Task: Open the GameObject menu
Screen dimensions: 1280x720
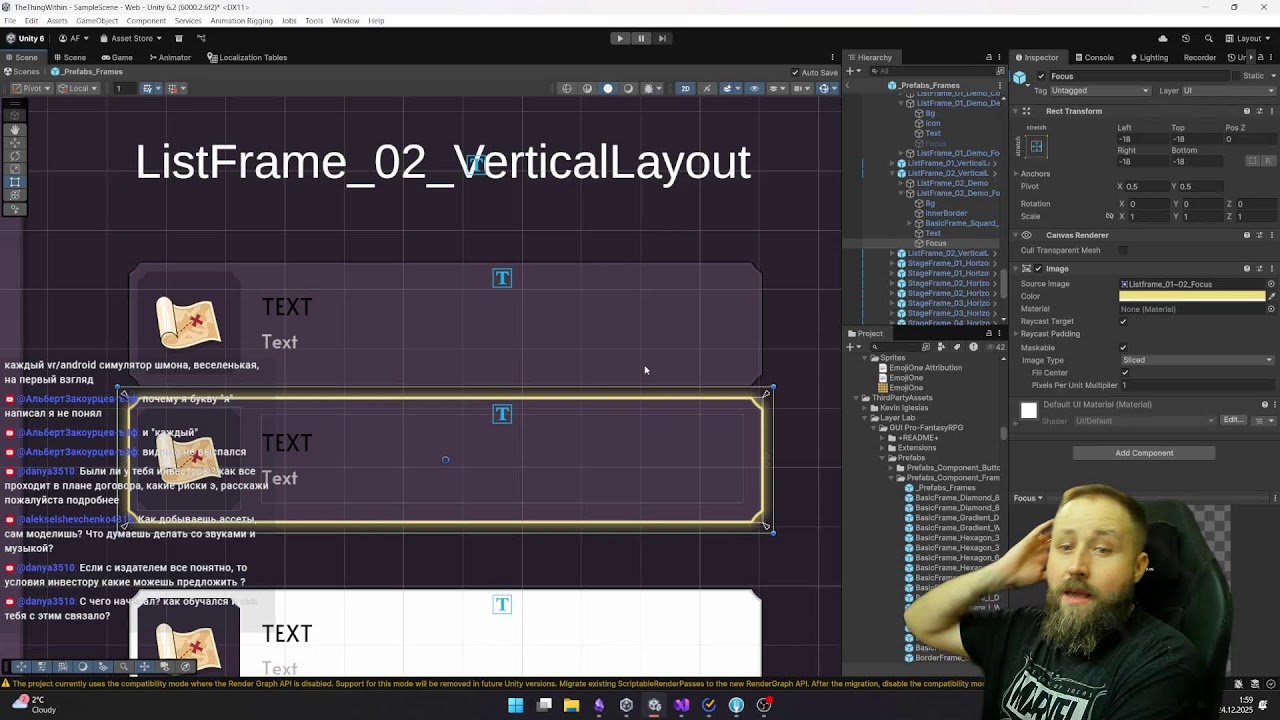Action: click(x=97, y=20)
